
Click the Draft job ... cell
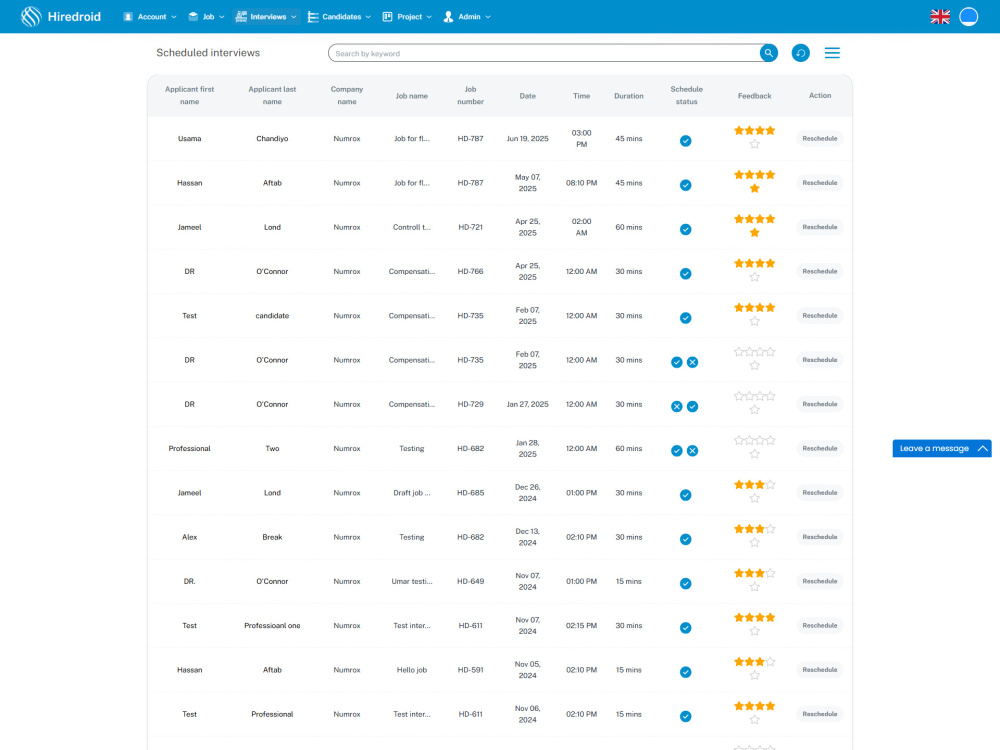411,493
